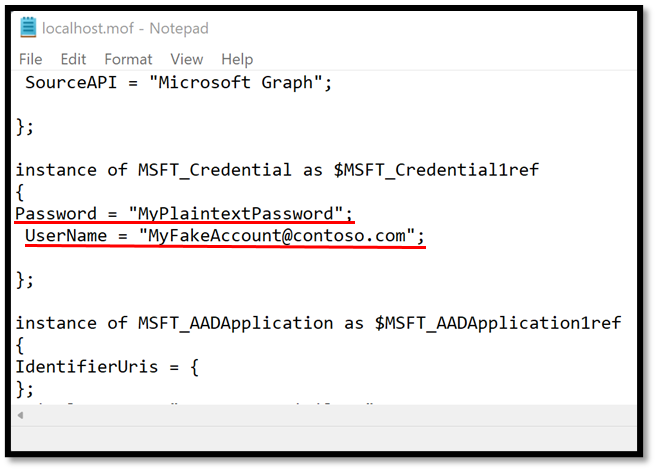Open the Edit menu
Image resolution: width=656 pixels, height=470 pixels.
click(x=73, y=59)
